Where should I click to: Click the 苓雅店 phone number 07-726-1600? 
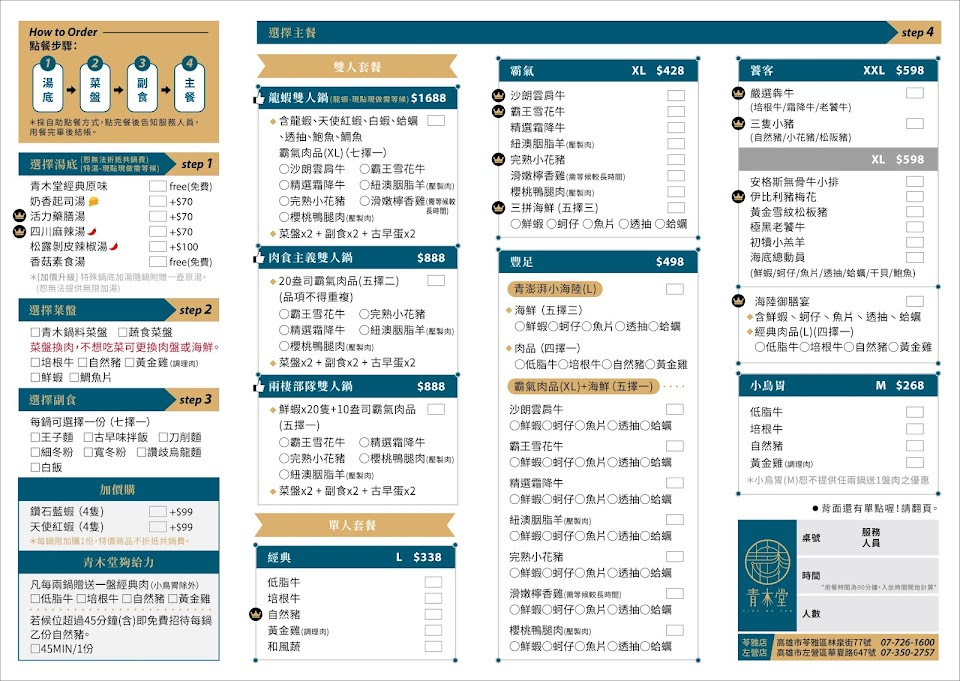(x=907, y=642)
